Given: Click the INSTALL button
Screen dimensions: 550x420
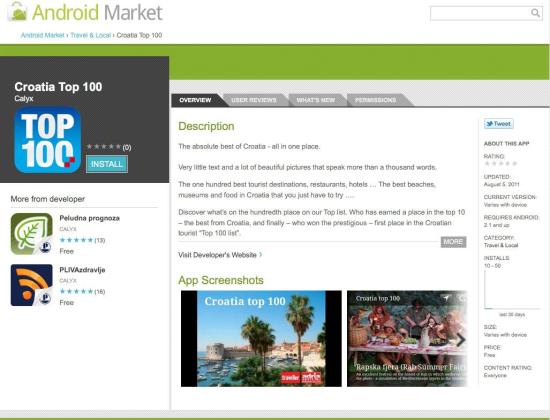Looking at the screenshot, I should (107, 164).
